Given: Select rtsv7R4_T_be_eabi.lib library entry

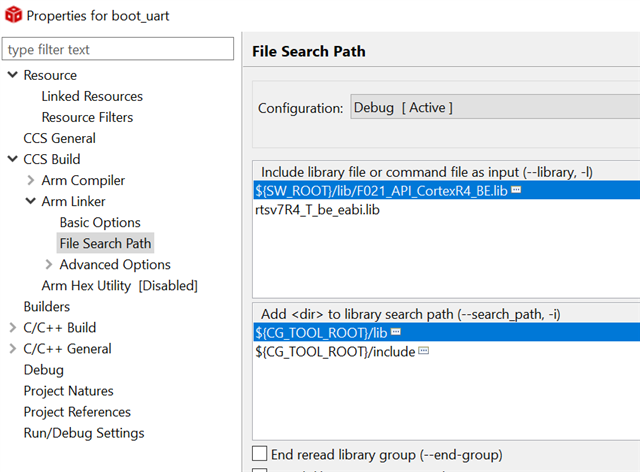Looking at the screenshot, I should (317, 210).
